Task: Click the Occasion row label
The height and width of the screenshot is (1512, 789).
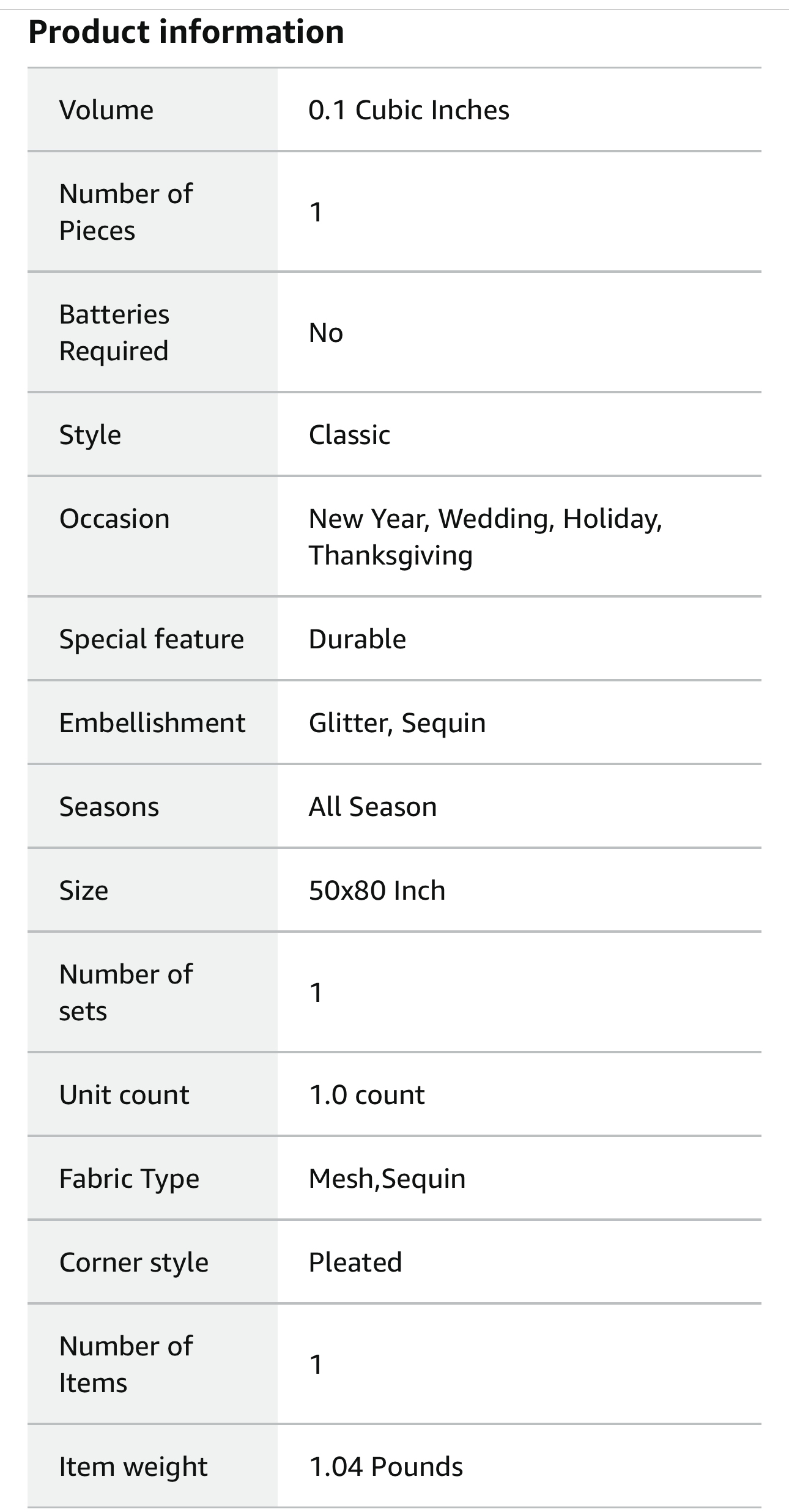Action: pos(114,519)
